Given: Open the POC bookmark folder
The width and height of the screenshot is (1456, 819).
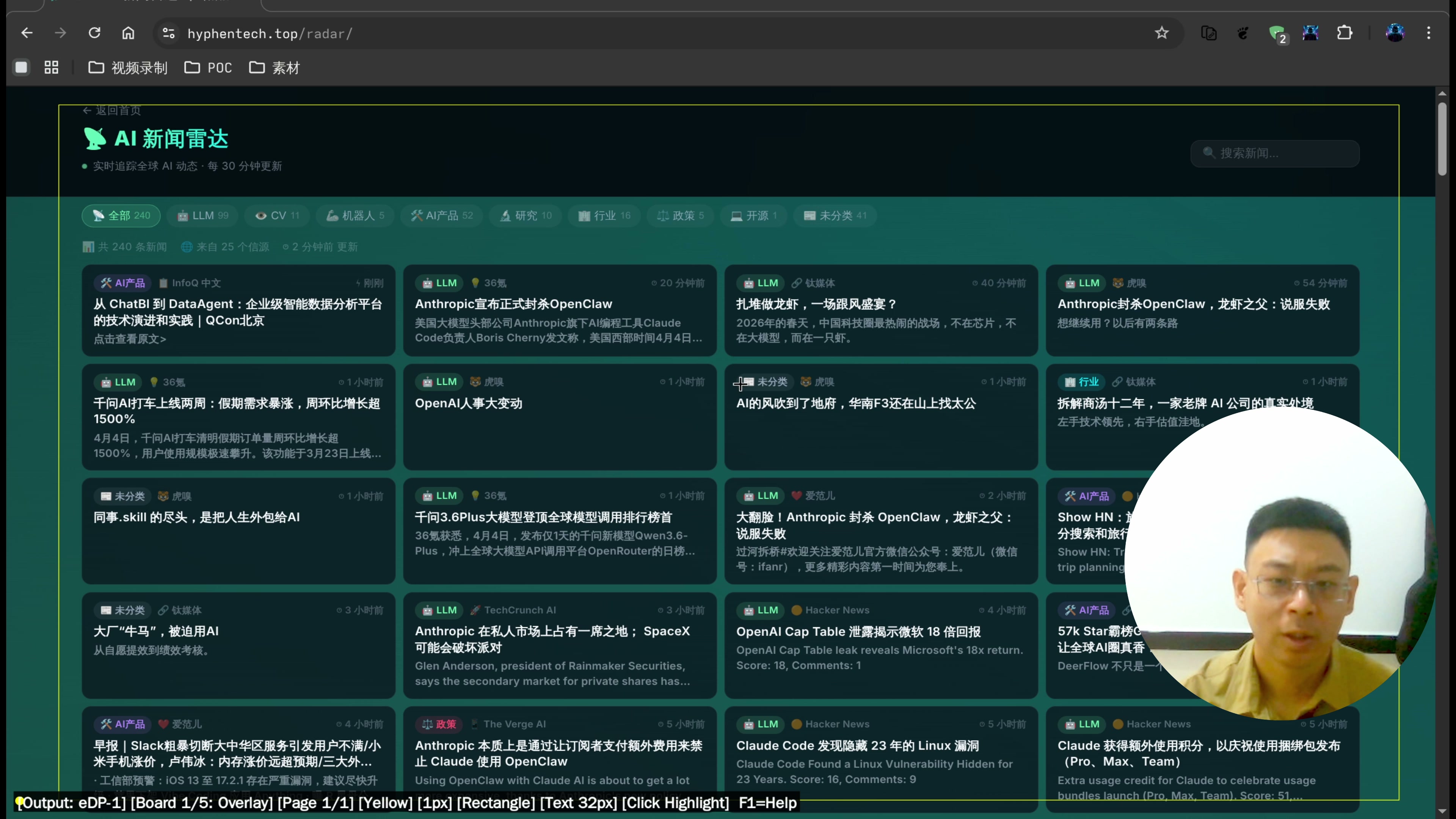Looking at the screenshot, I should pos(209,68).
